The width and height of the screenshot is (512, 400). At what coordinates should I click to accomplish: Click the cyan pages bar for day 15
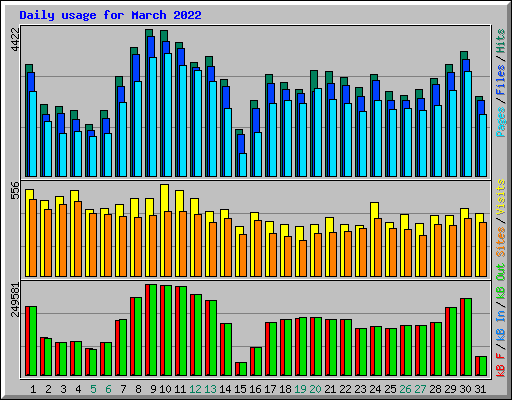pyautogui.click(x=243, y=165)
